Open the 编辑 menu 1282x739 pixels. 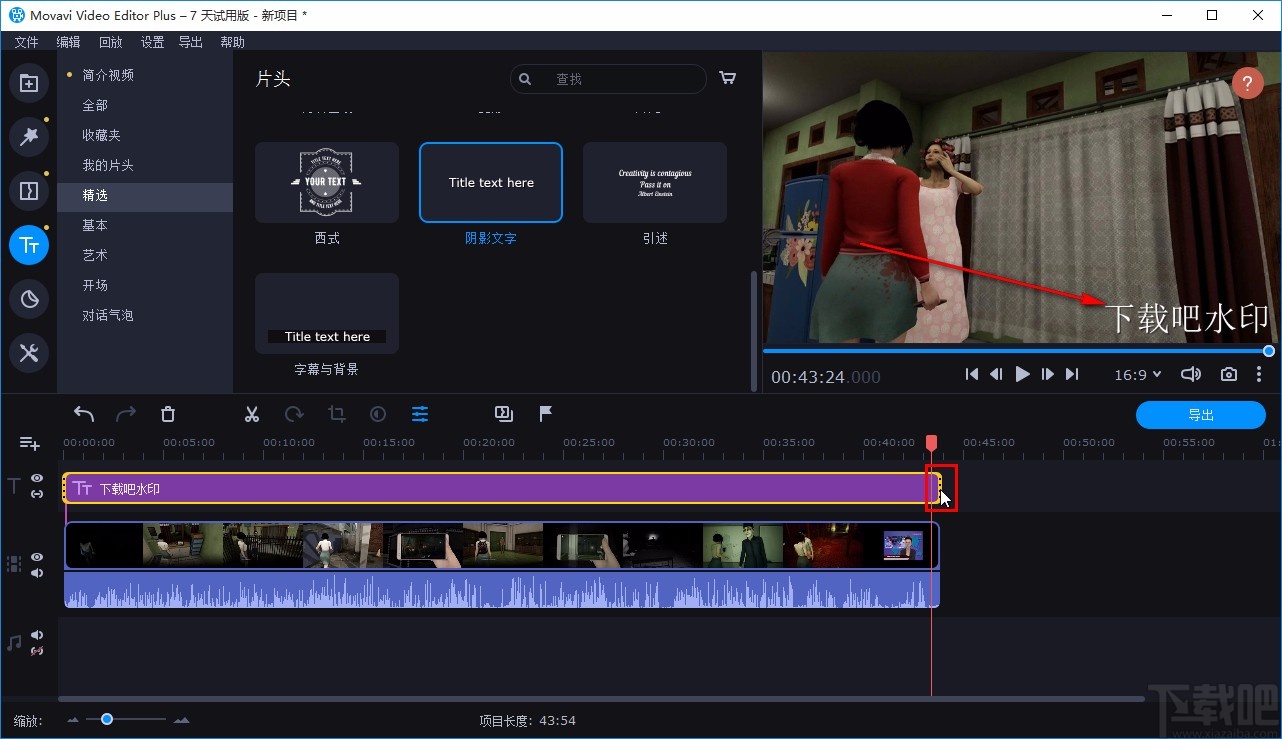(68, 42)
